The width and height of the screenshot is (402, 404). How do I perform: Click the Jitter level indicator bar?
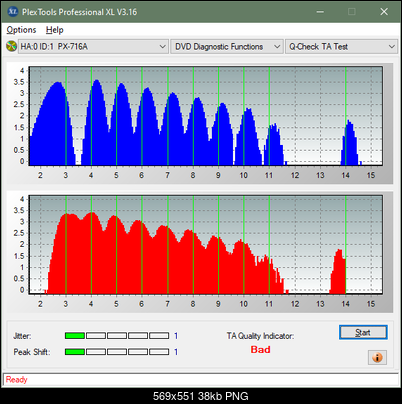pyautogui.click(x=117, y=336)
